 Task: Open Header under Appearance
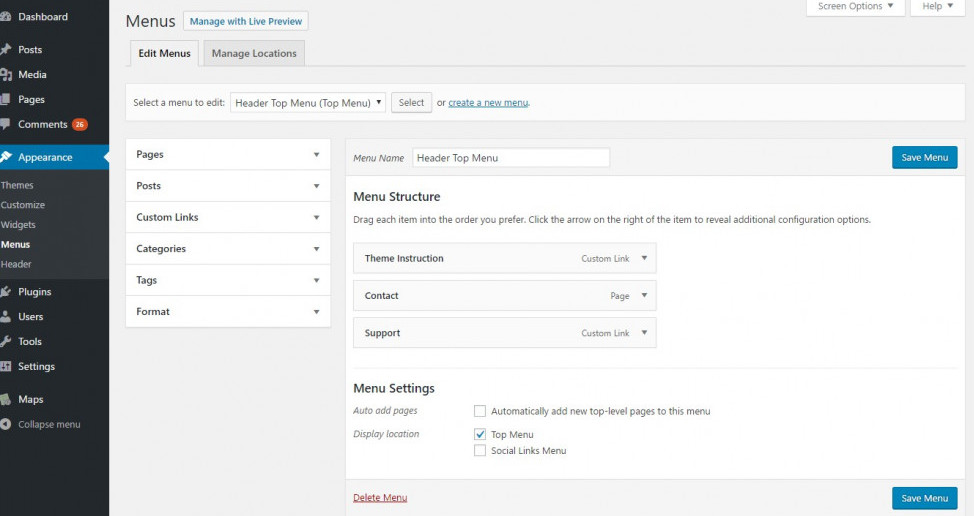point(16,264)
